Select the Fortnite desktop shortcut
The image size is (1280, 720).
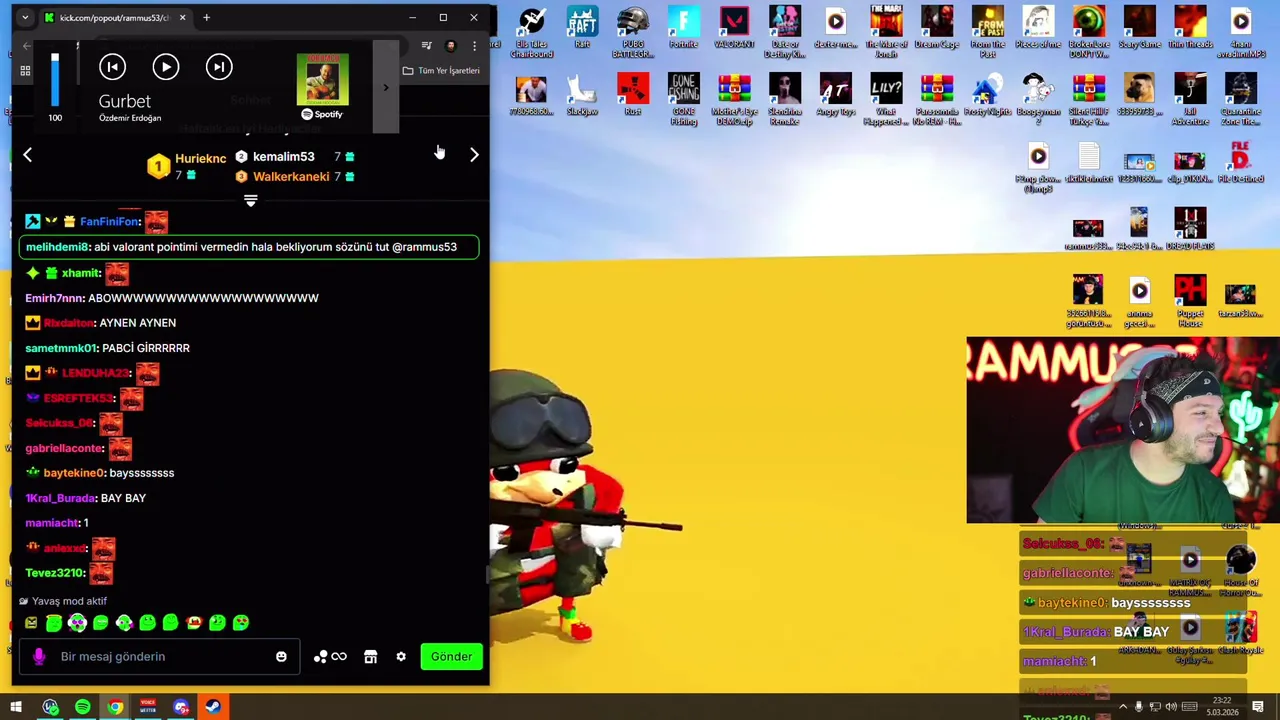point(684,28)
